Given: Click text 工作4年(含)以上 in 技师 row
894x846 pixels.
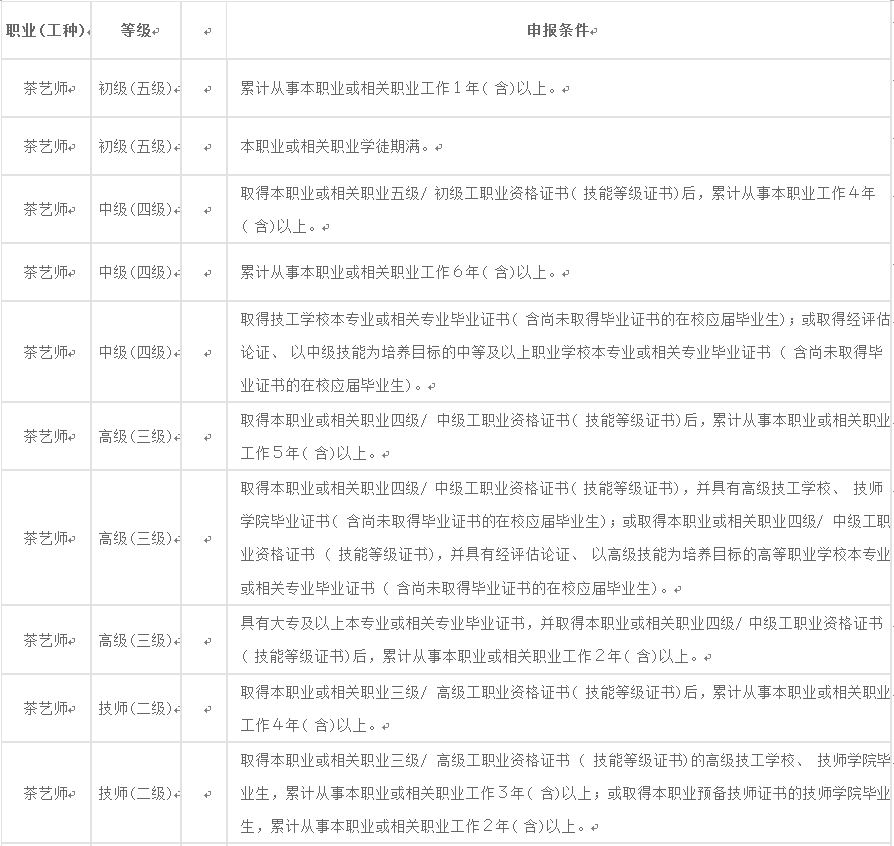Looking at the screenshot, I should coord(308,725).
